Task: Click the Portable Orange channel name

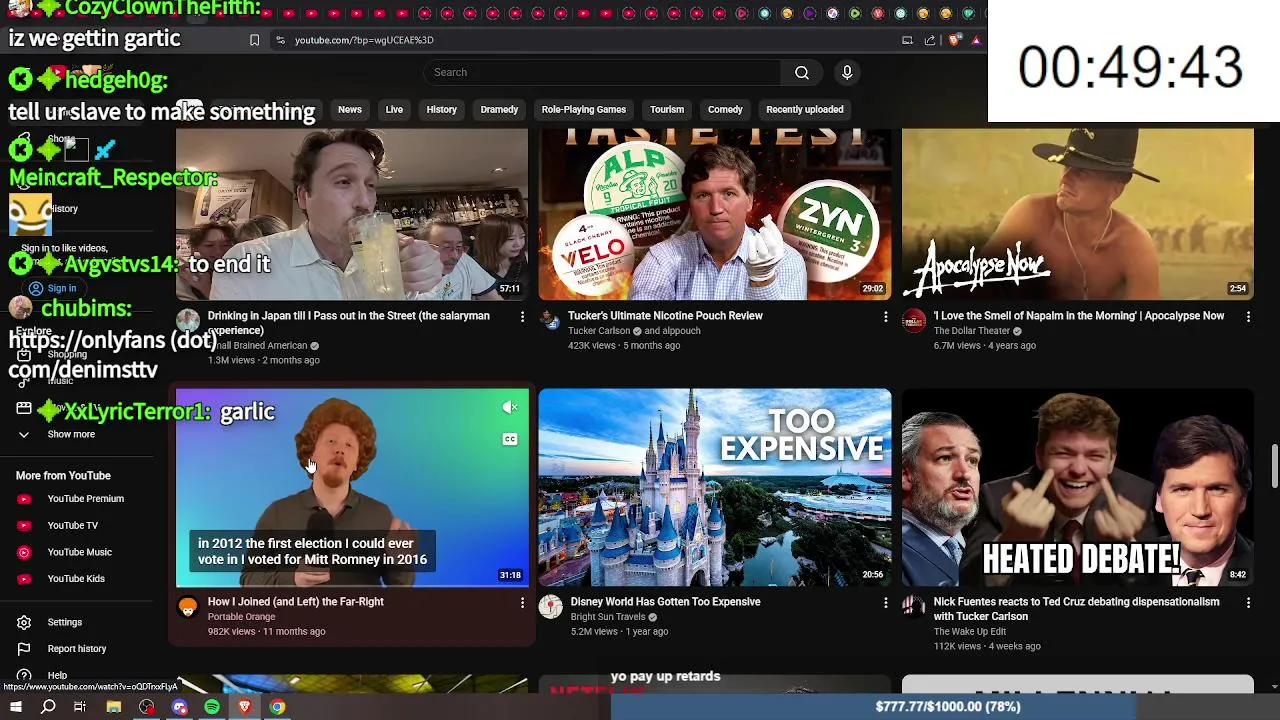Action: (x=241, y=617)
